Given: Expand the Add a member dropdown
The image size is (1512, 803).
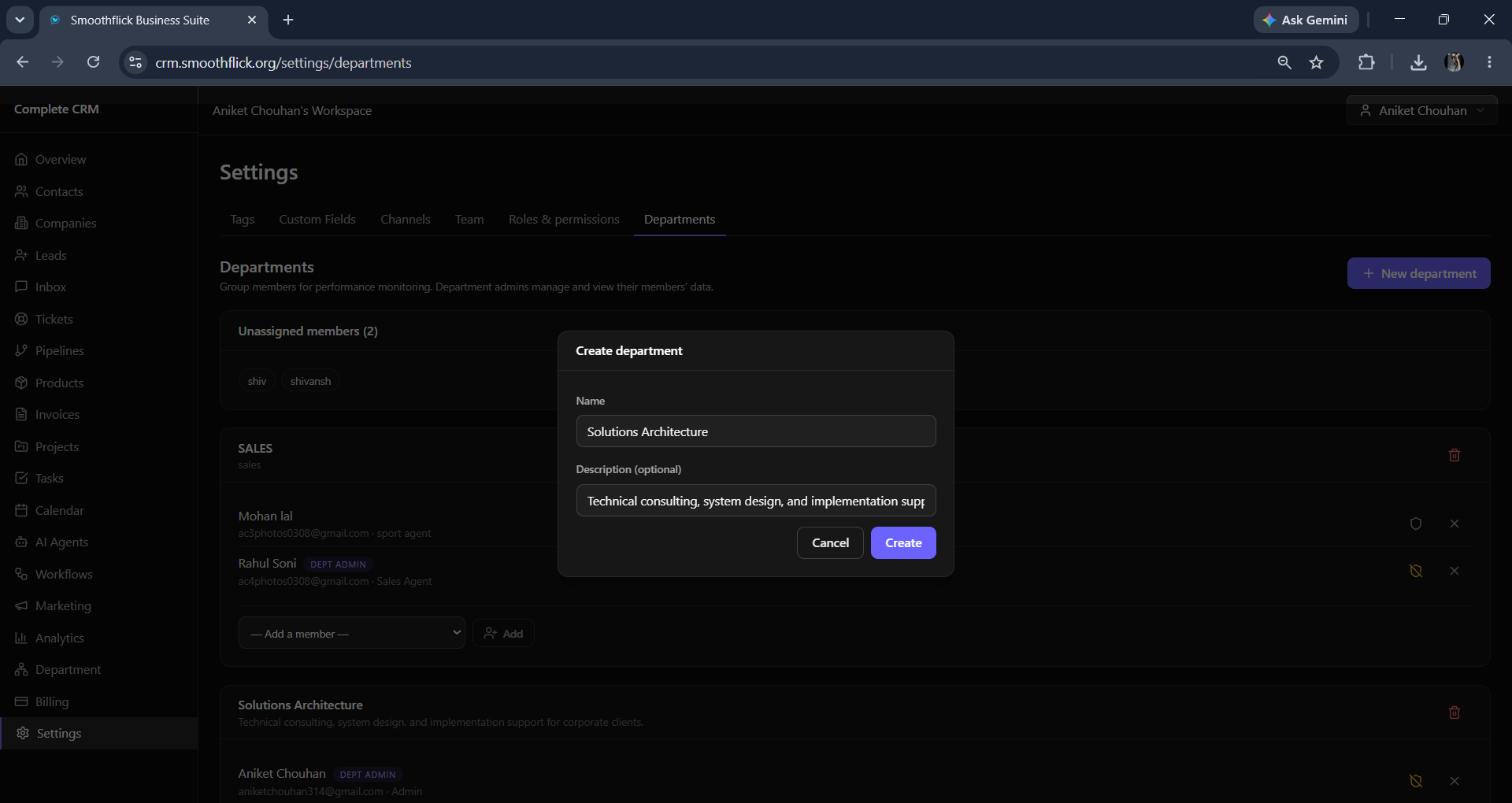Looking at the screenshot, I should [352, 633].
